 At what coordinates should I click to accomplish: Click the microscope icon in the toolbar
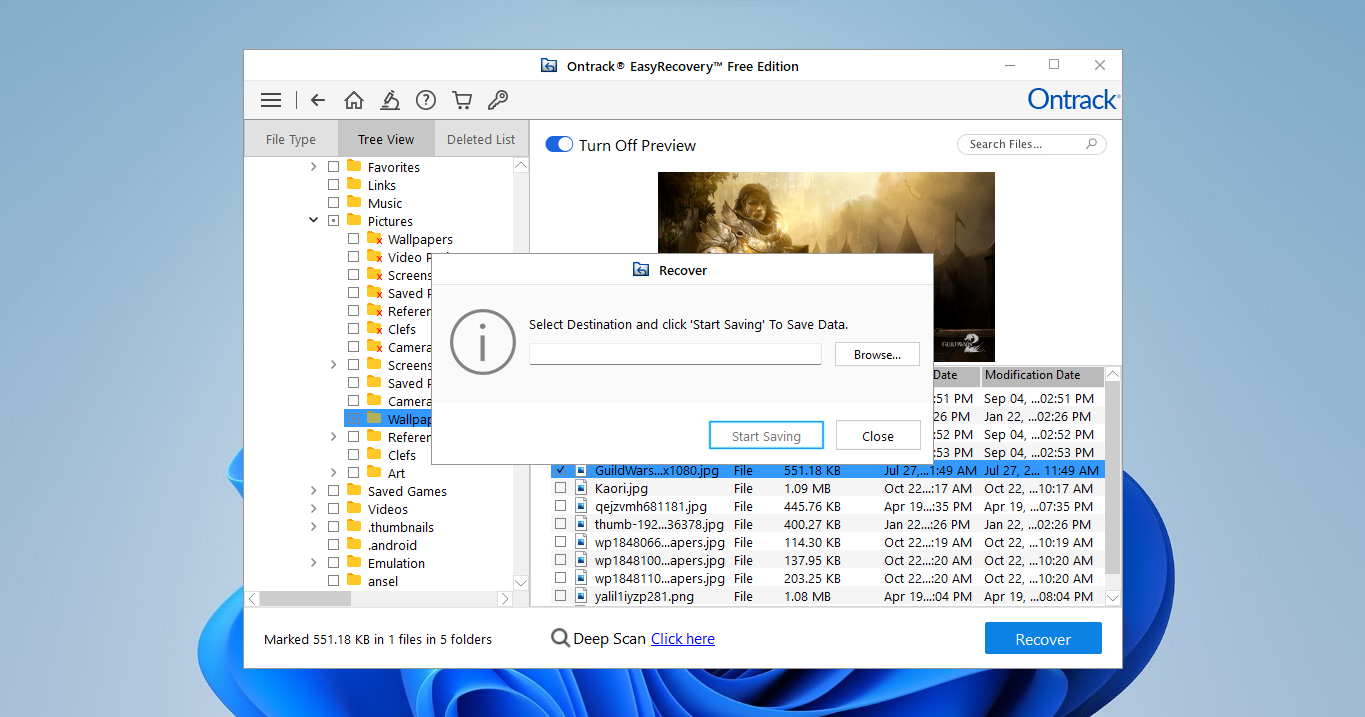[x=390, y=100]
